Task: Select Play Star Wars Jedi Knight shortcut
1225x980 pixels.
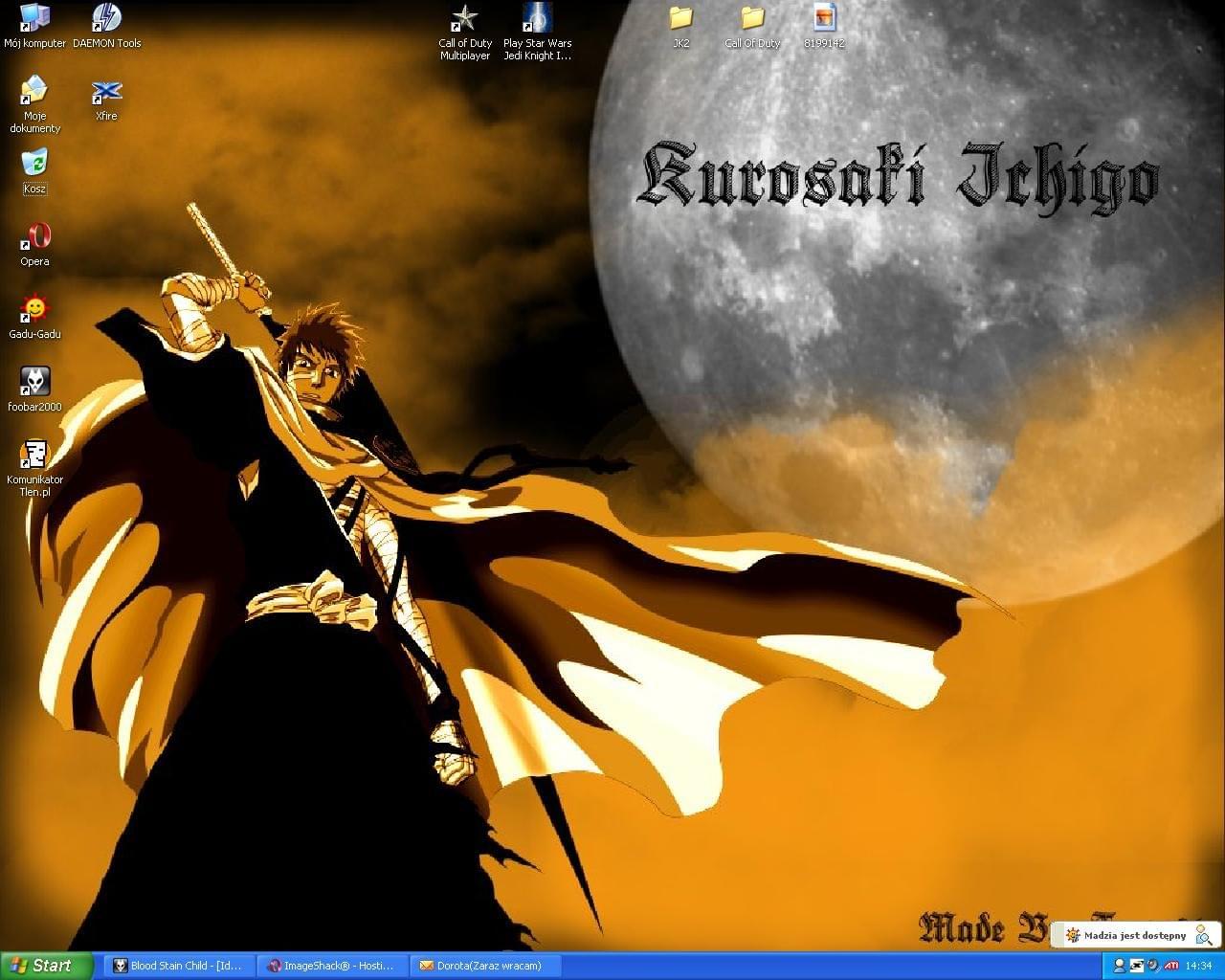Action: (x=537, y=32)
